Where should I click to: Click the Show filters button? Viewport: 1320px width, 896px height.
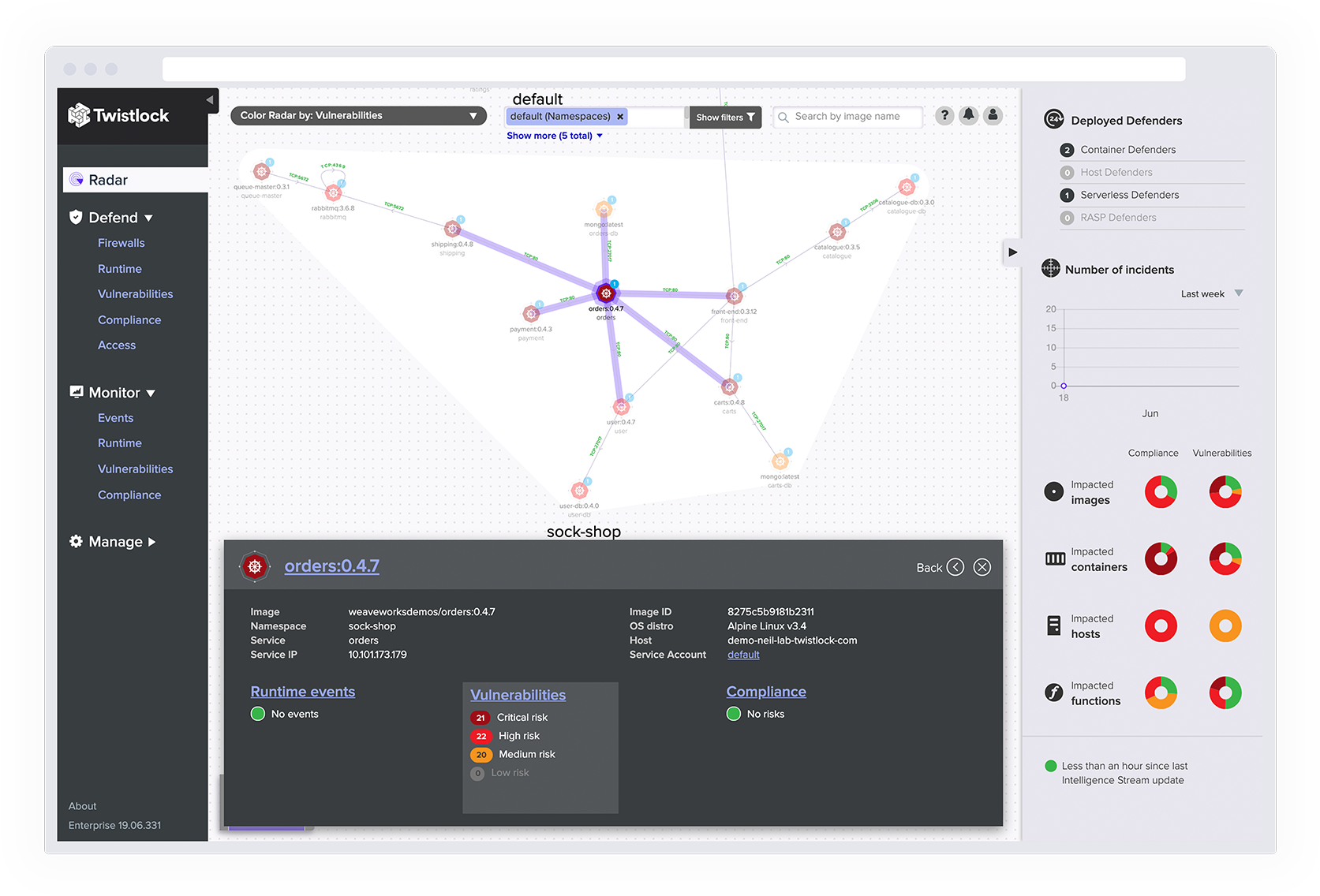725,118
